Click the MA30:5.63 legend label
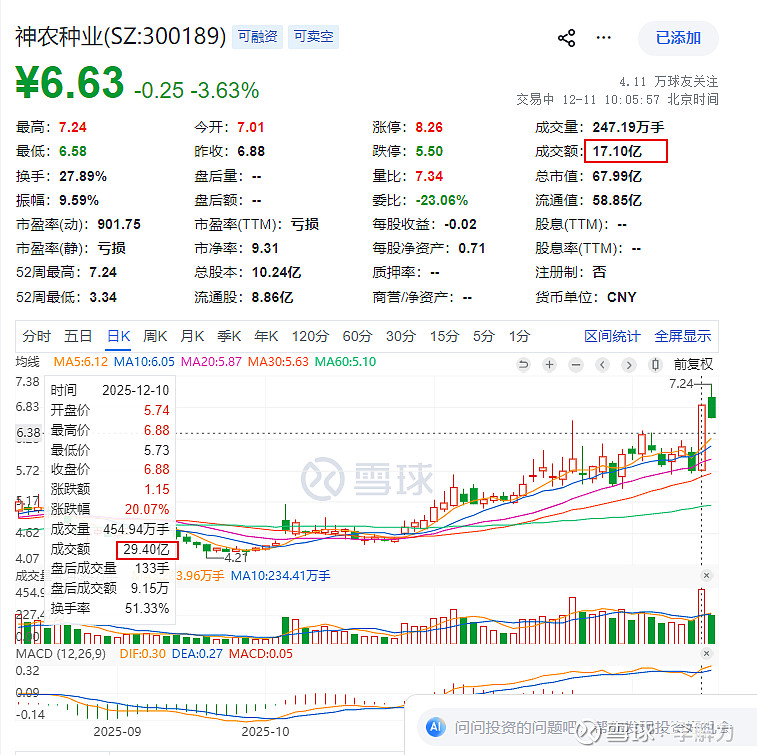The height and width of the screenshot is (755, 757). tap(278, 362)
